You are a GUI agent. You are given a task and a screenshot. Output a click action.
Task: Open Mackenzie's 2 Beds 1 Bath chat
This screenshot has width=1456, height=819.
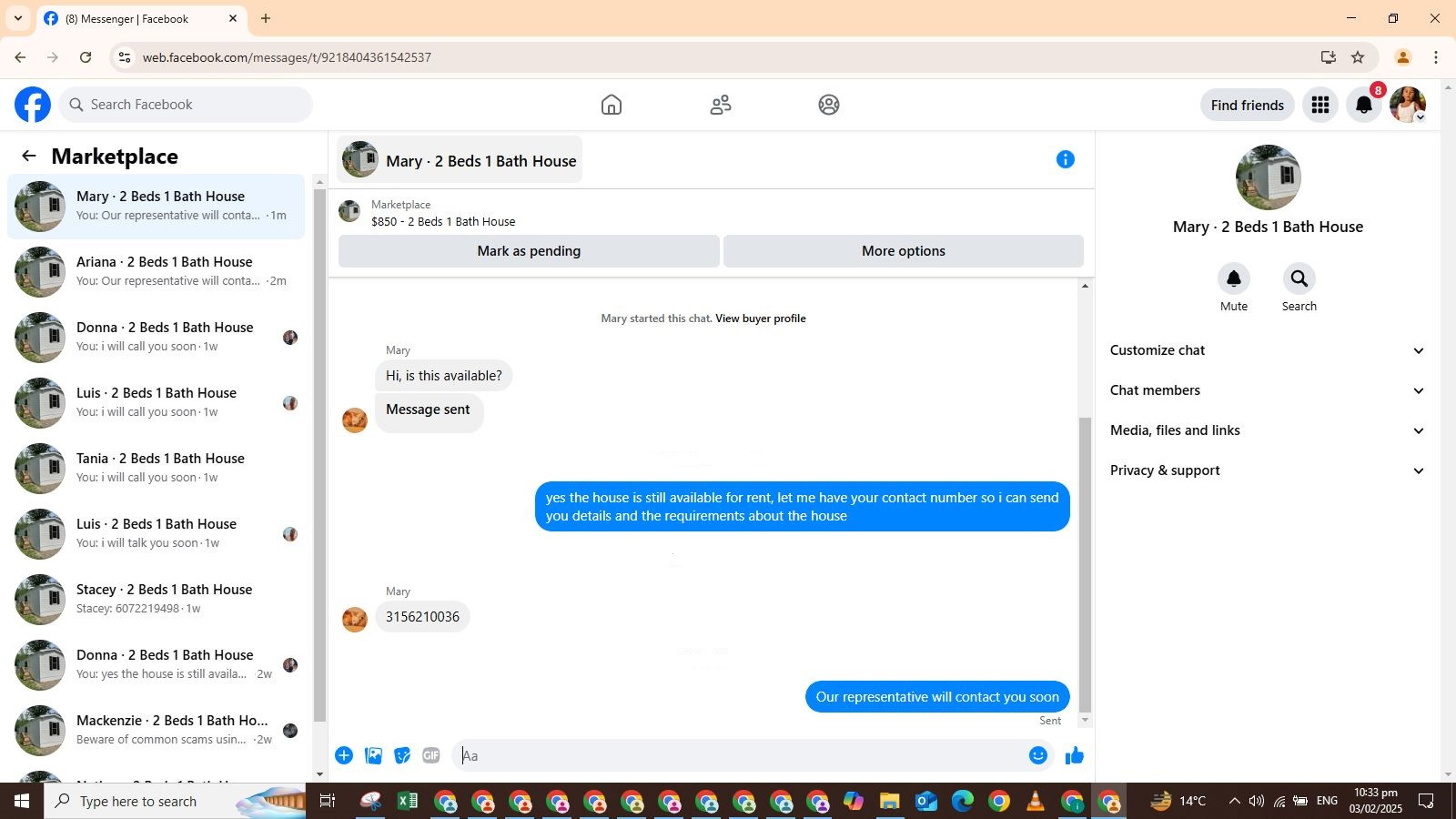(157, 731)
